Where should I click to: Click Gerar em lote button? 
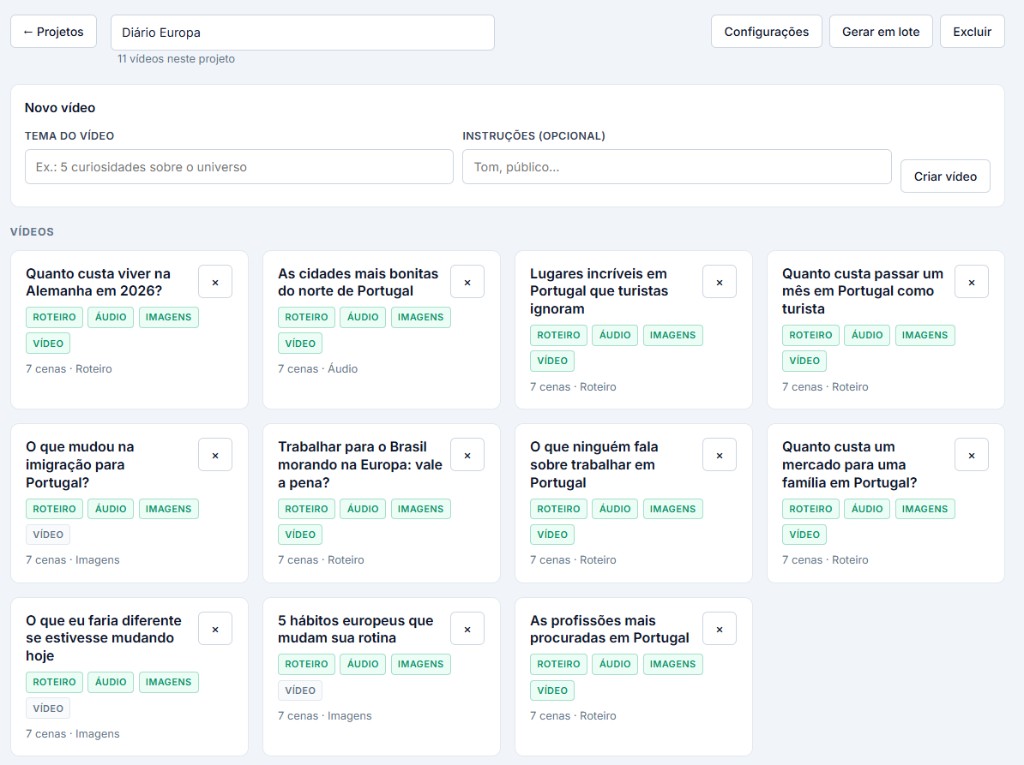[880, 31]
